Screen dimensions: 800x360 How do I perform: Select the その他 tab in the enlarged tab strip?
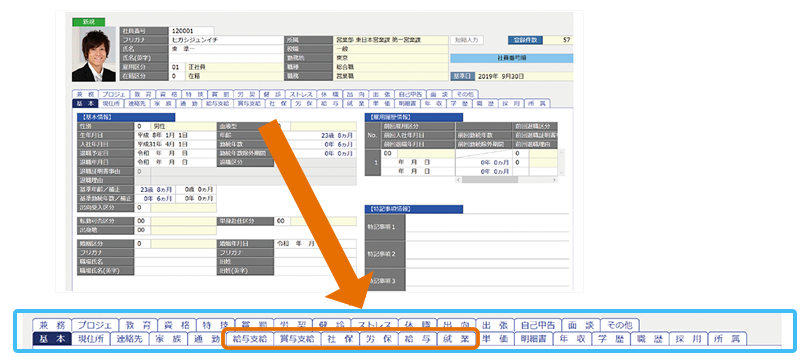(x=620, y=325)
